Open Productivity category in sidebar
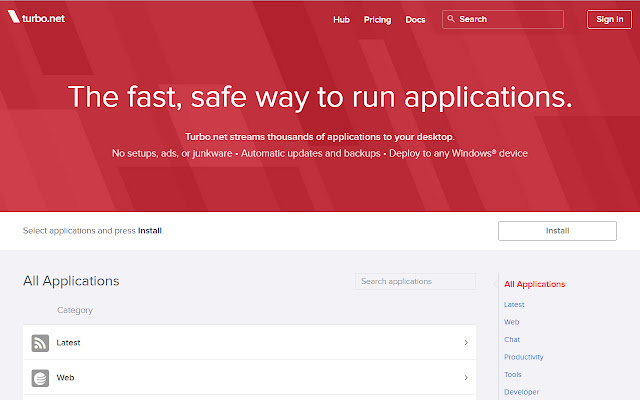Viewport: 640px width, 400px height. pos(524,357)
